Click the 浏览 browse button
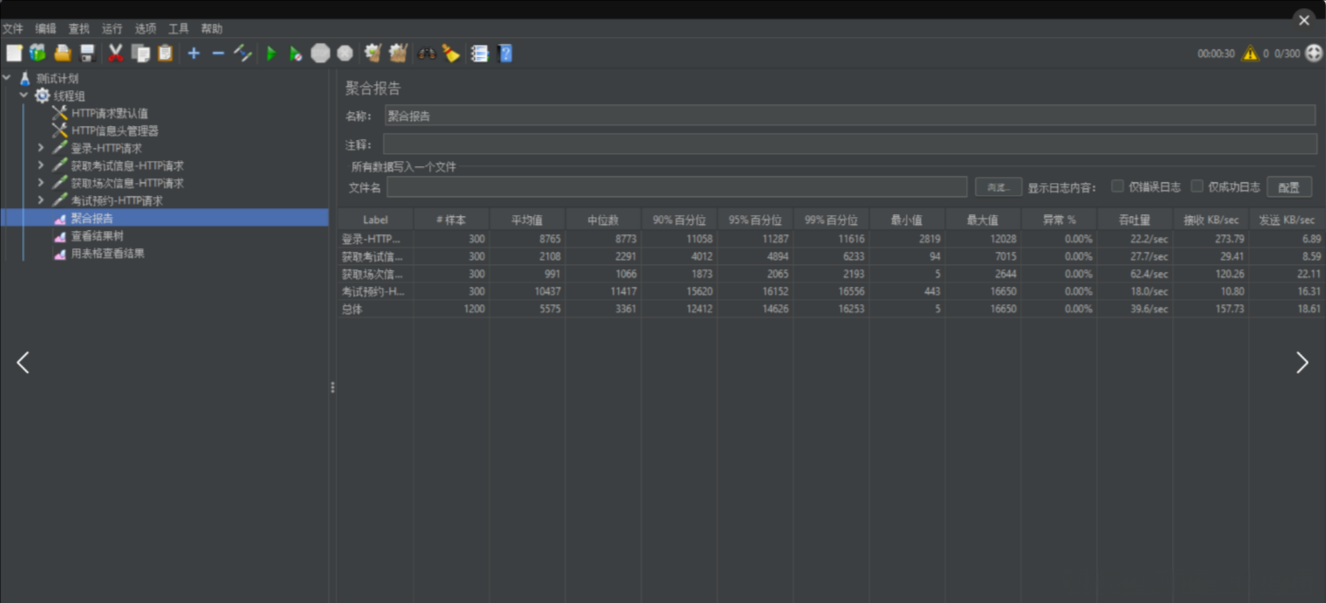Image resolution: width=1326 pixels, height=603 pixels. point(998,187)
